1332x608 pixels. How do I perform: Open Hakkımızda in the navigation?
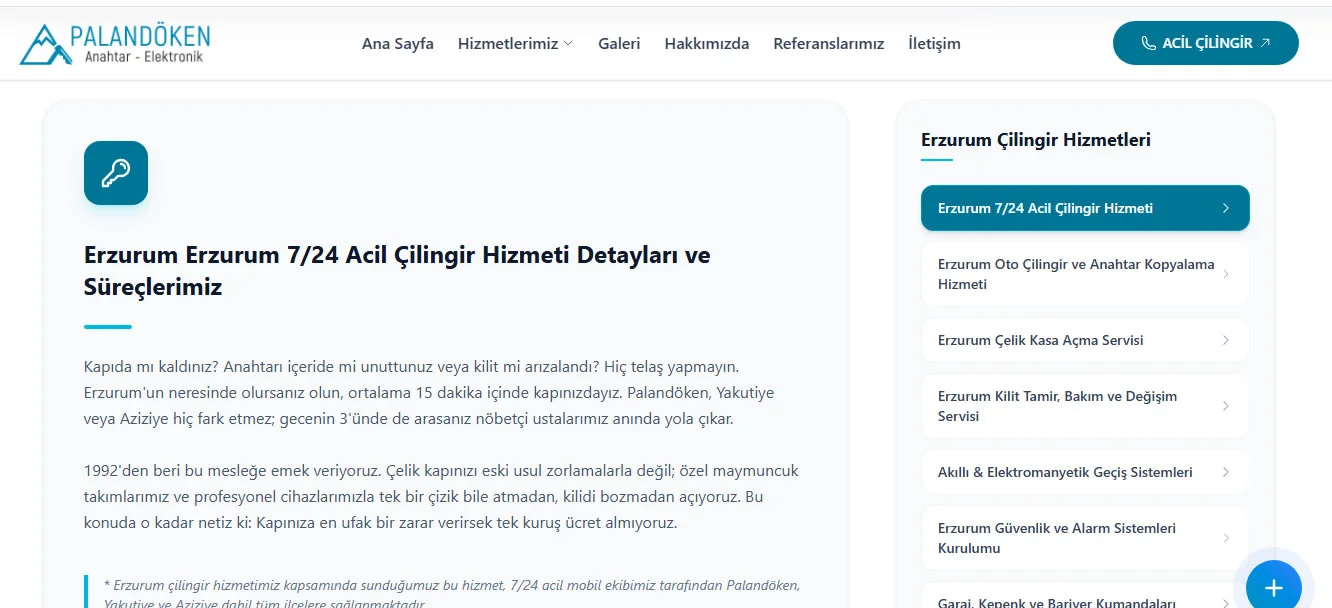(707, 44)
